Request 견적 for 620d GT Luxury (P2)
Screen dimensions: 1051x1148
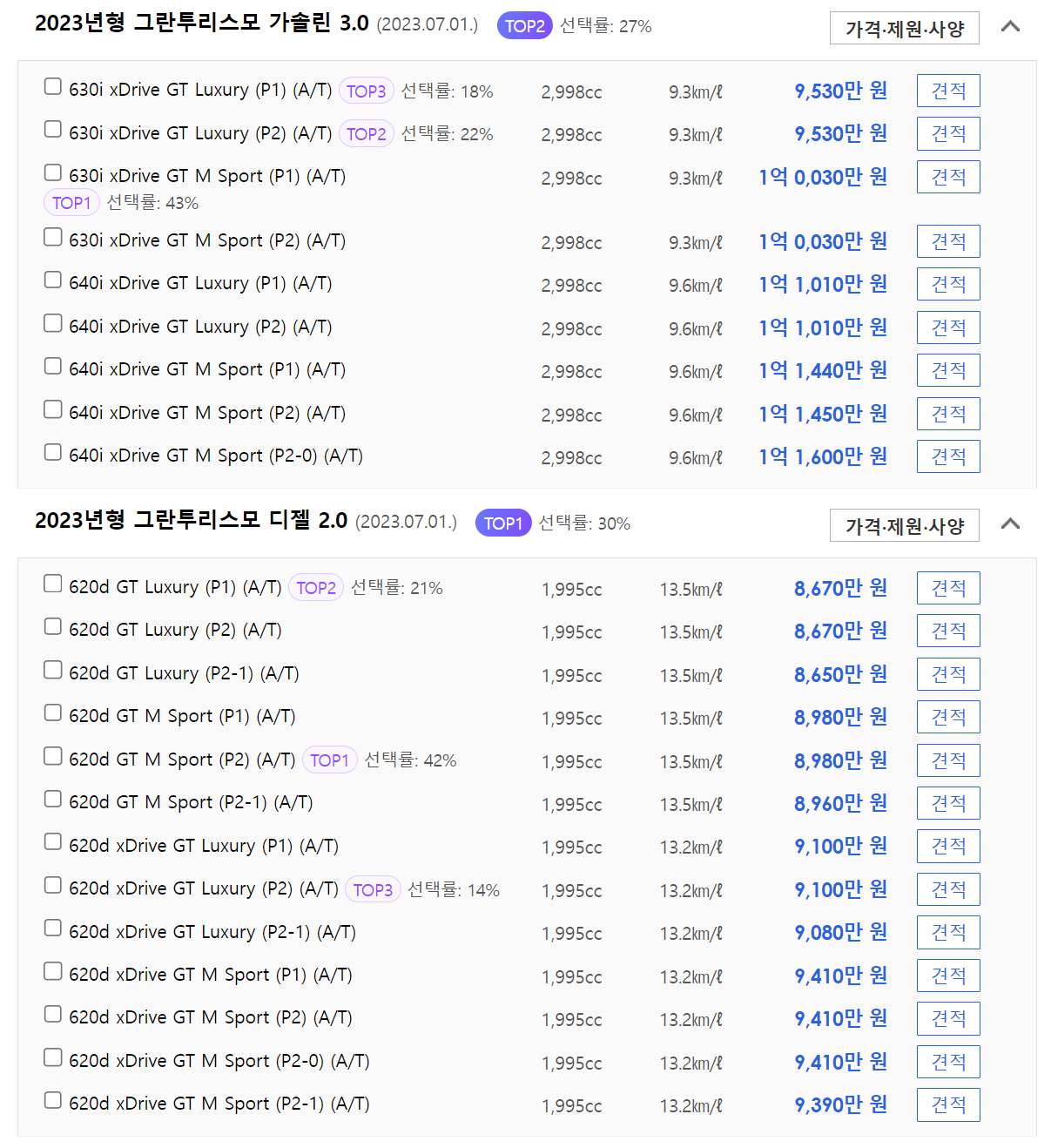[948, 631]
